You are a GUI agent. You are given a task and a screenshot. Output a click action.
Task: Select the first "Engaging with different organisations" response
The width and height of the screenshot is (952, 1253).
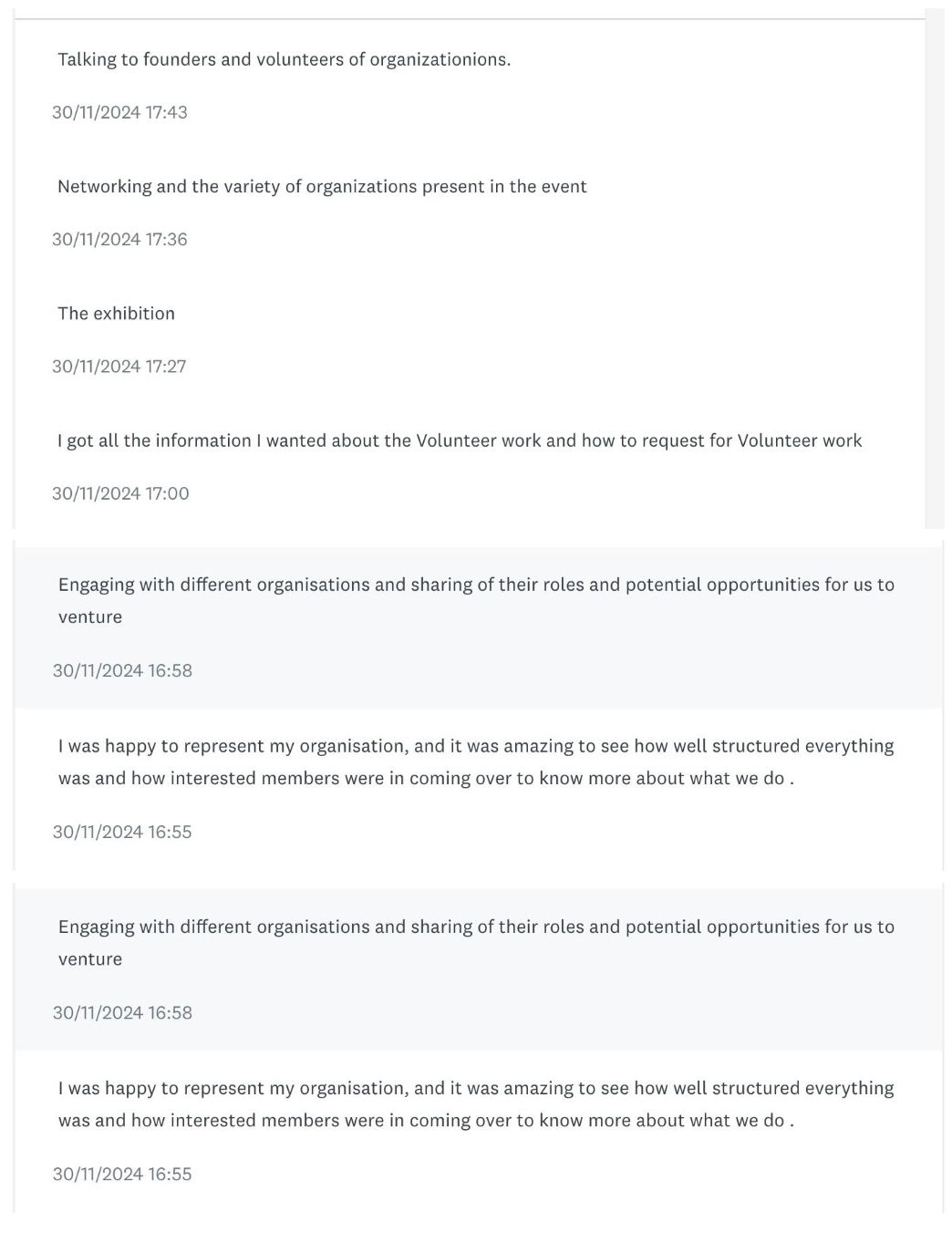[476, 585]
